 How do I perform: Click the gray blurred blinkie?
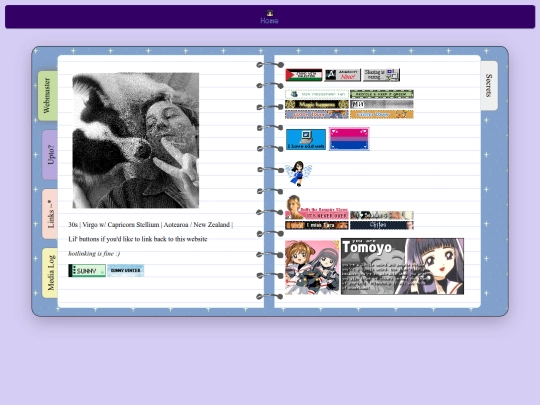[x=382, y=104]
